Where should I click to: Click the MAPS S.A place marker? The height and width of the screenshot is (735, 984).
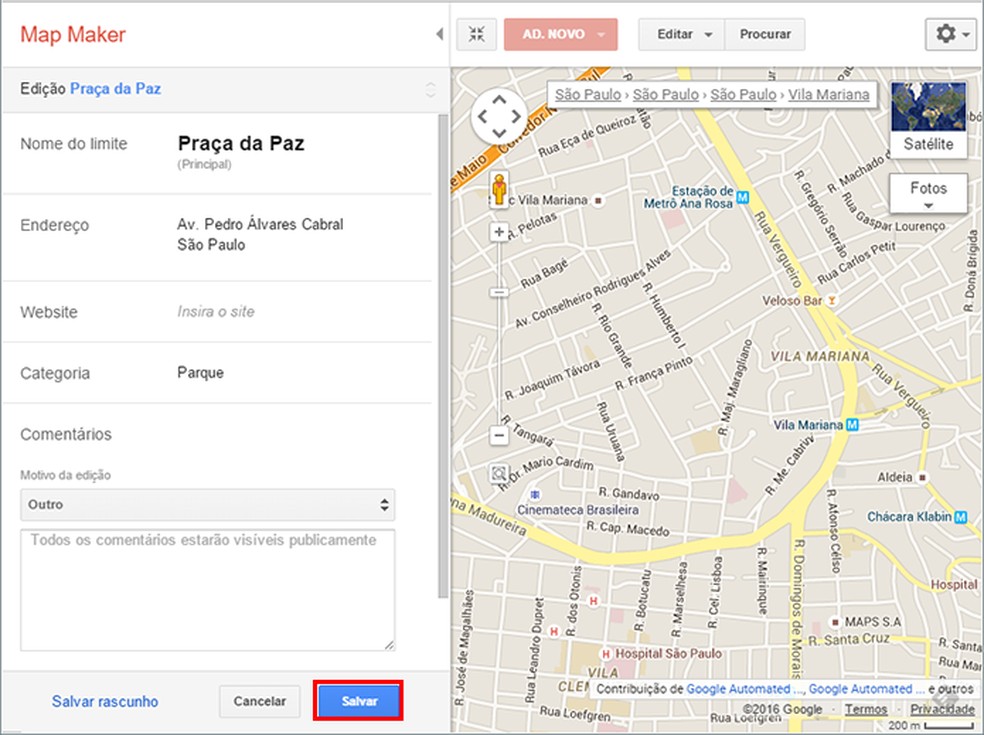click(835, 622)
